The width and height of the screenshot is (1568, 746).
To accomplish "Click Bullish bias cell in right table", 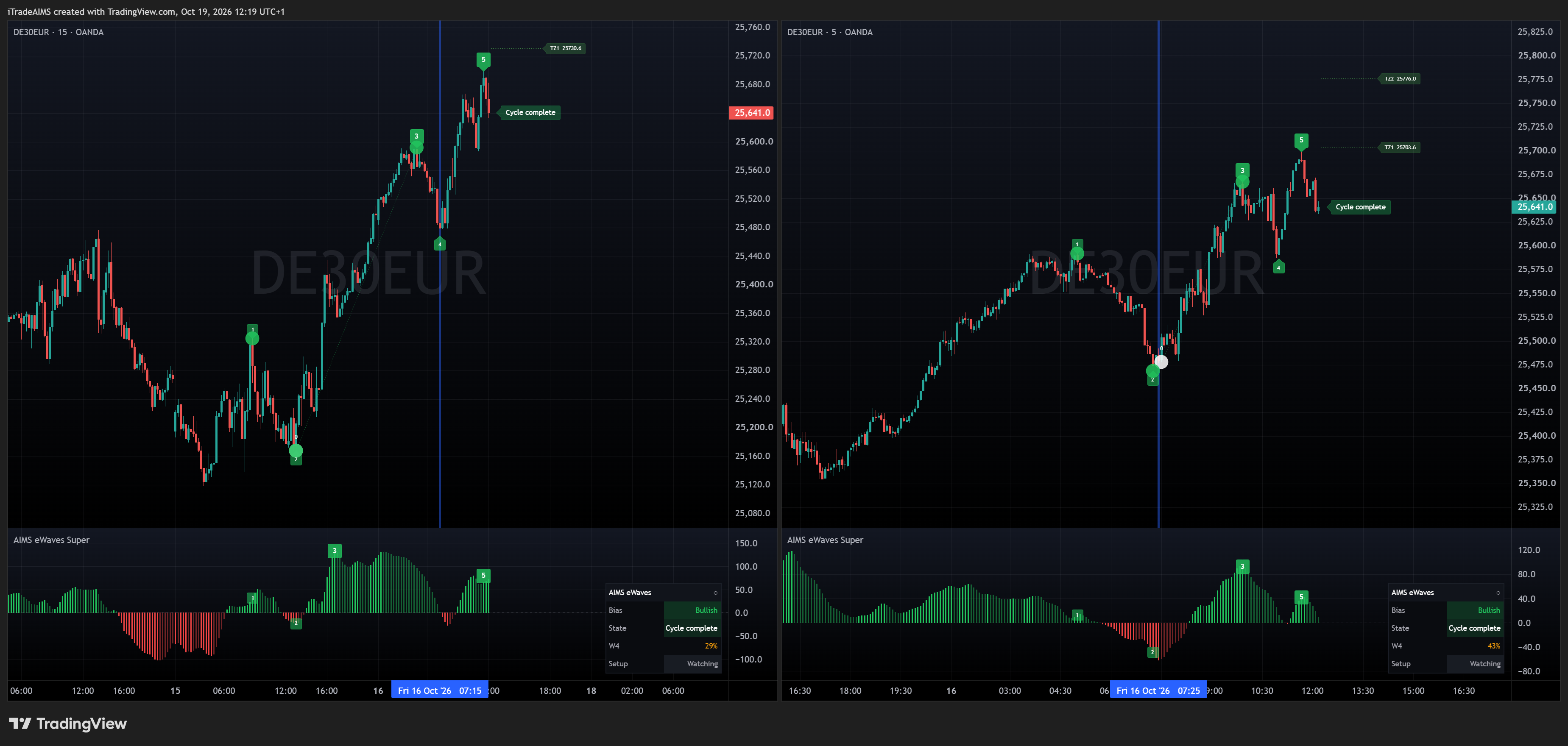I will point(1475,610).
